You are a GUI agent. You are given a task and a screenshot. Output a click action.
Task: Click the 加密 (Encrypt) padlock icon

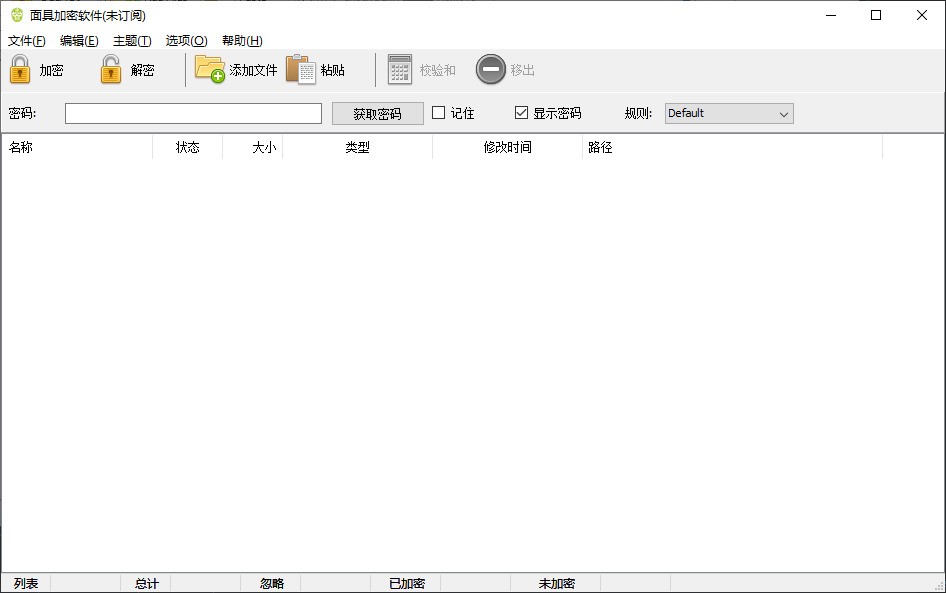(20, 70)
